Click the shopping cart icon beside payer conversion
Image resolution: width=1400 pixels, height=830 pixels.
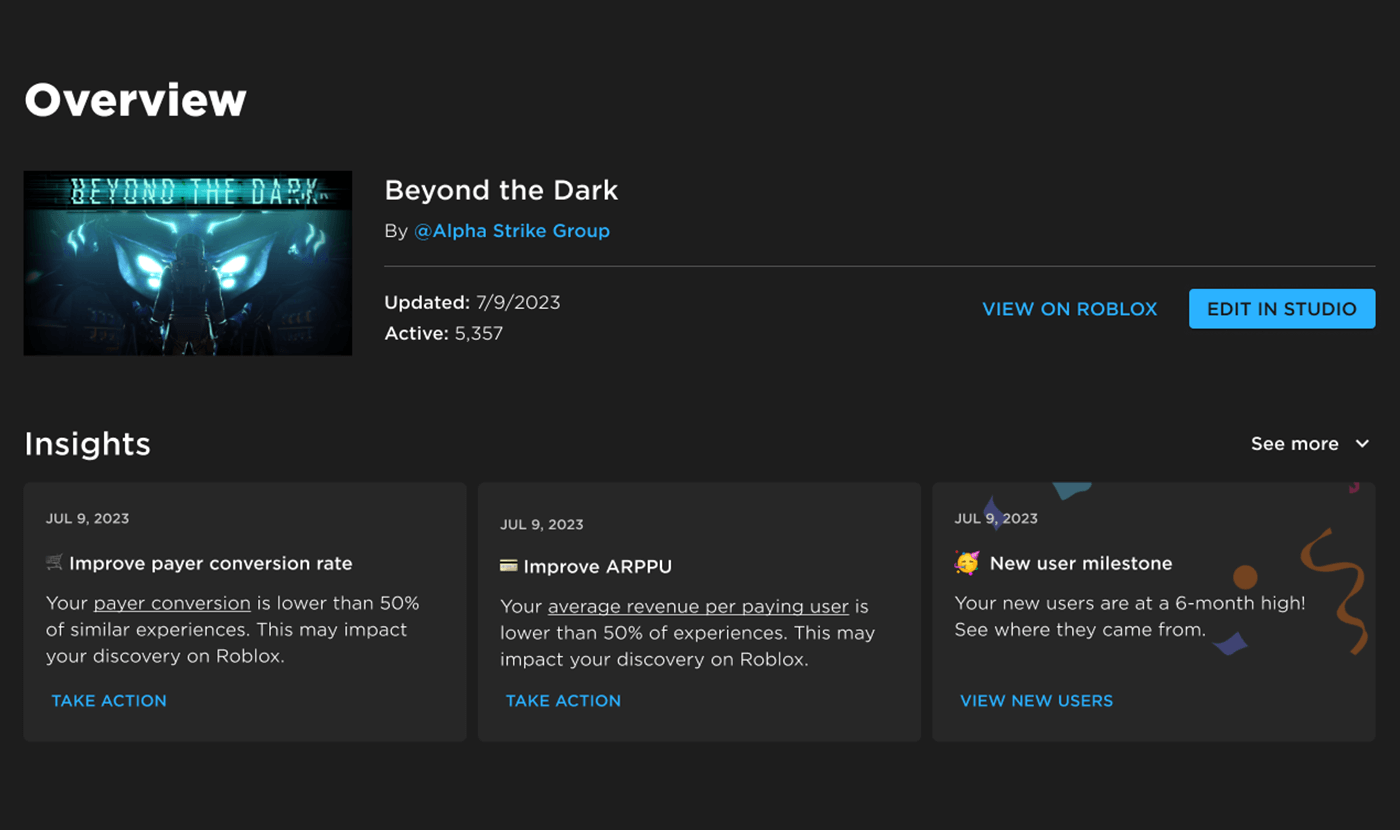[x=54, y=563]
